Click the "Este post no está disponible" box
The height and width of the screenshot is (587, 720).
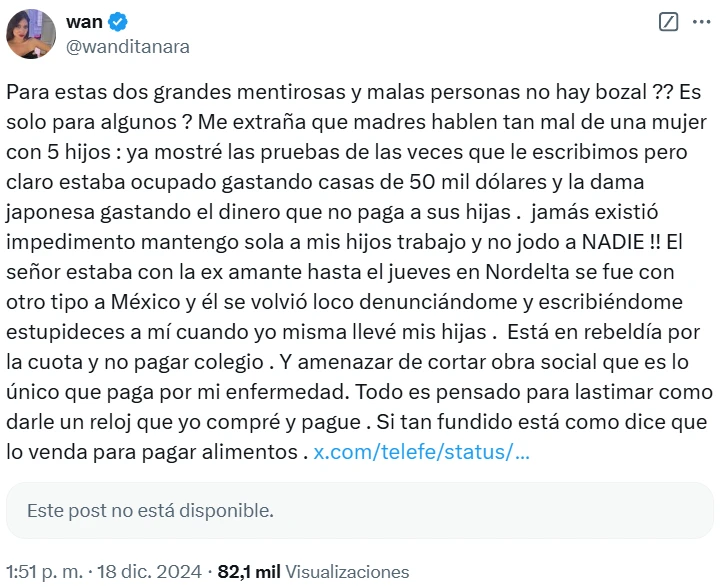pos(360,510)
